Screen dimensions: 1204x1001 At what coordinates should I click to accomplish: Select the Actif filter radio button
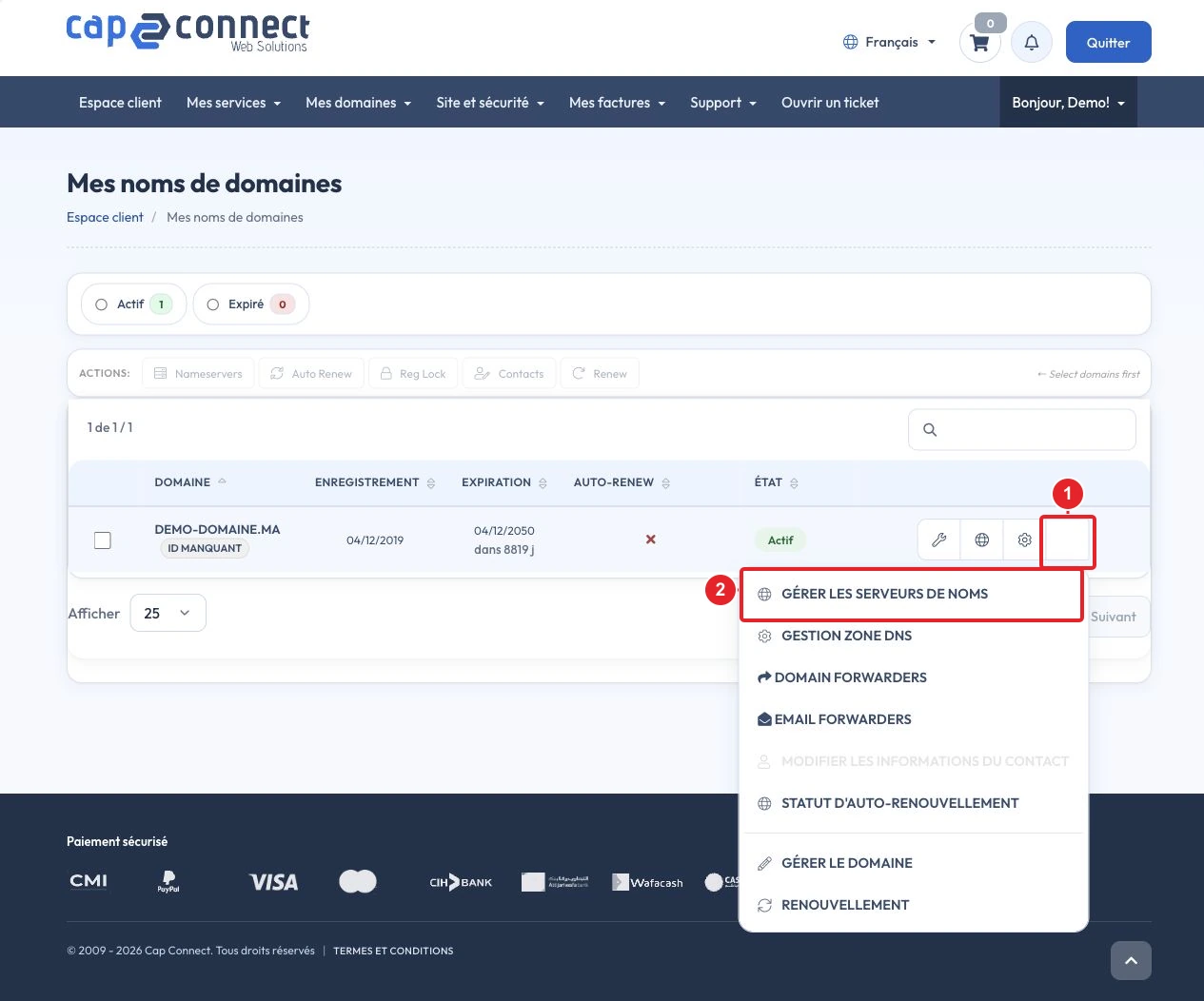(101, 304)
